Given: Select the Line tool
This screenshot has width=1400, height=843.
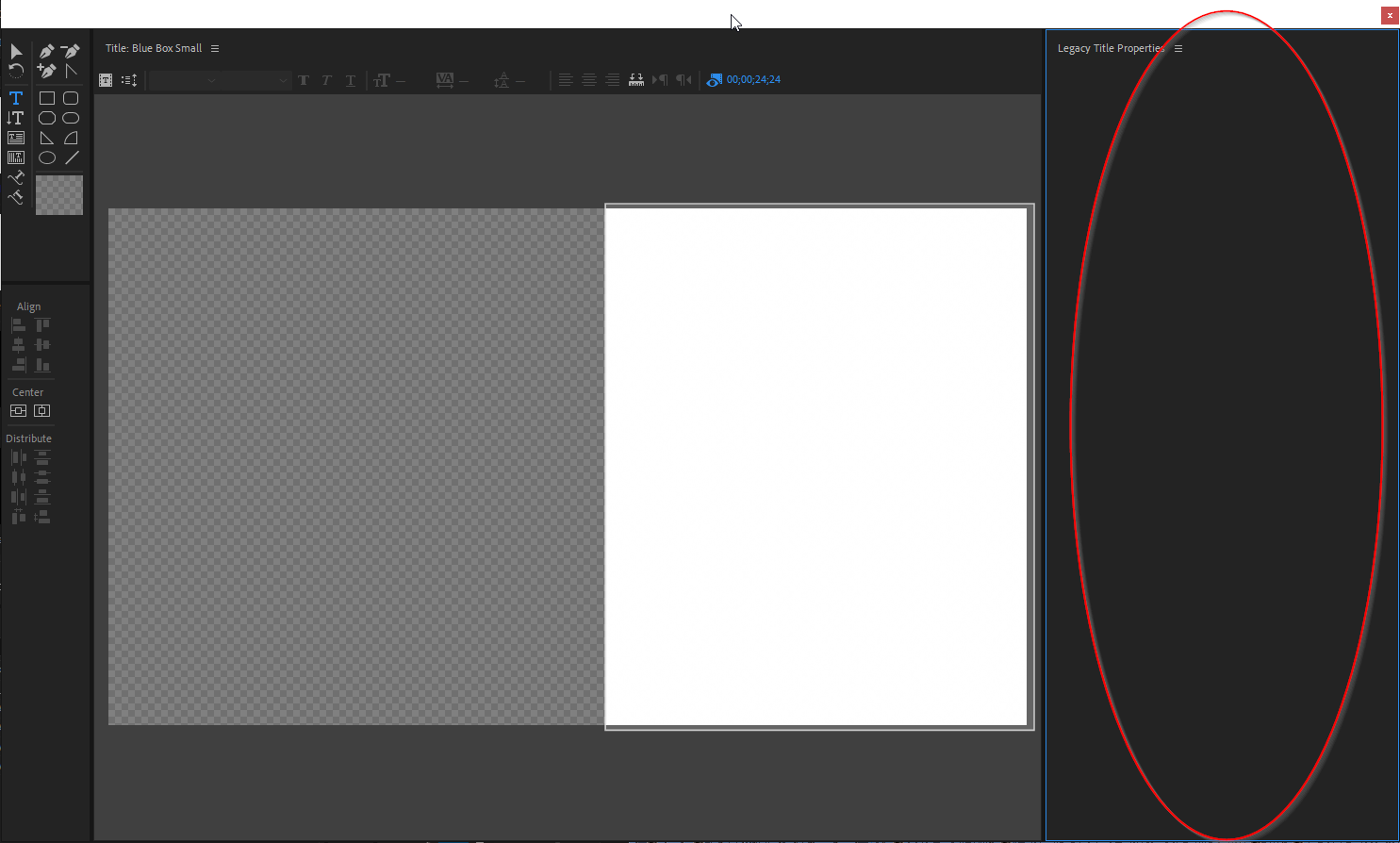Looking at the screenshot, I should [x=72, y=157].
